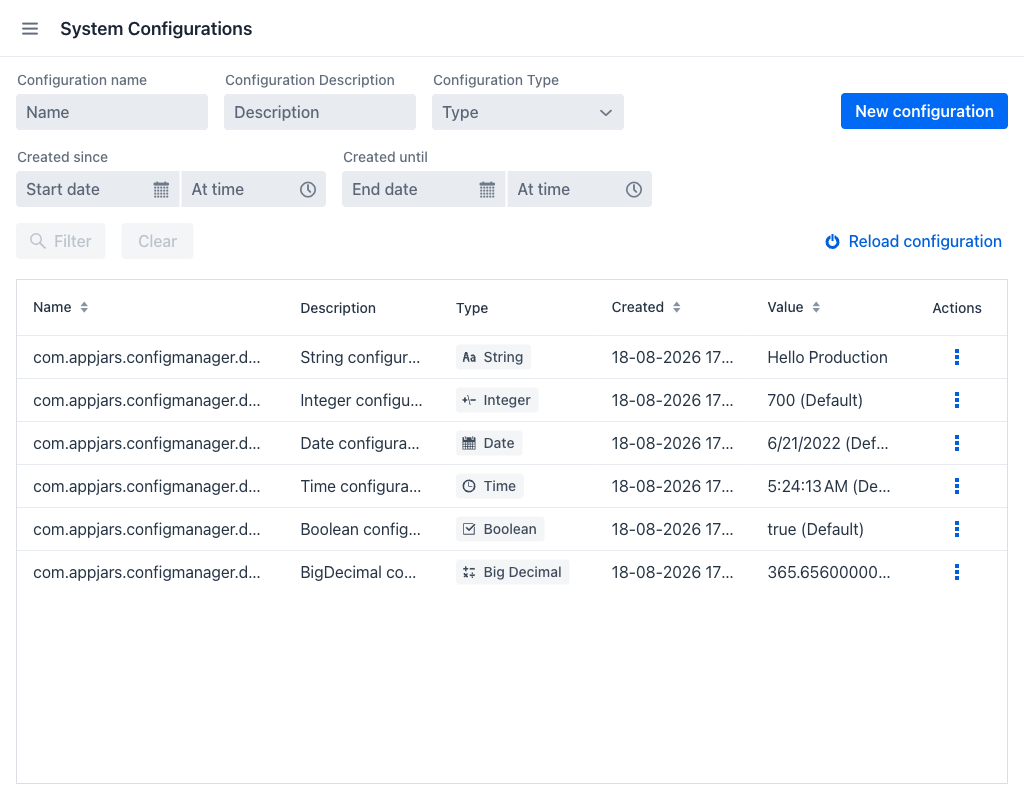Open the End date calendar picker

(x=487, y=190)
